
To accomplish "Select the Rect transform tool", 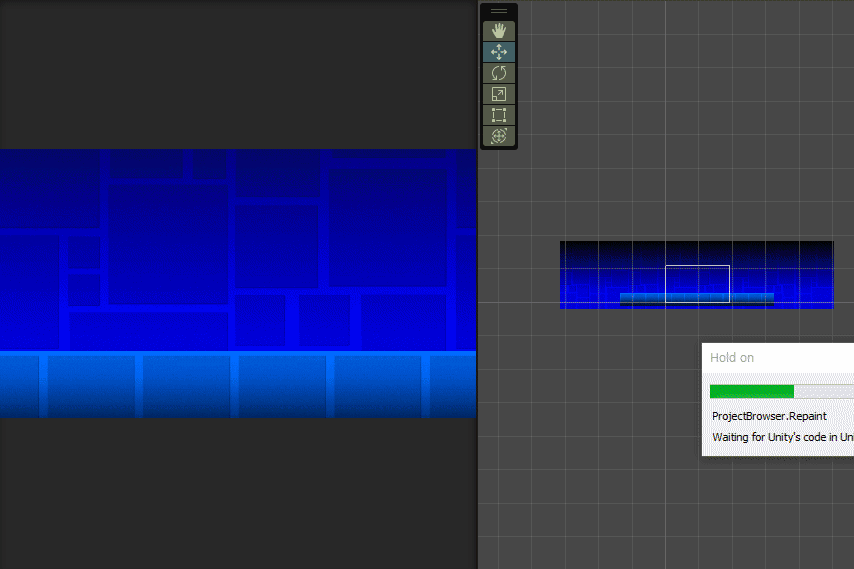I will pos(498,115).
